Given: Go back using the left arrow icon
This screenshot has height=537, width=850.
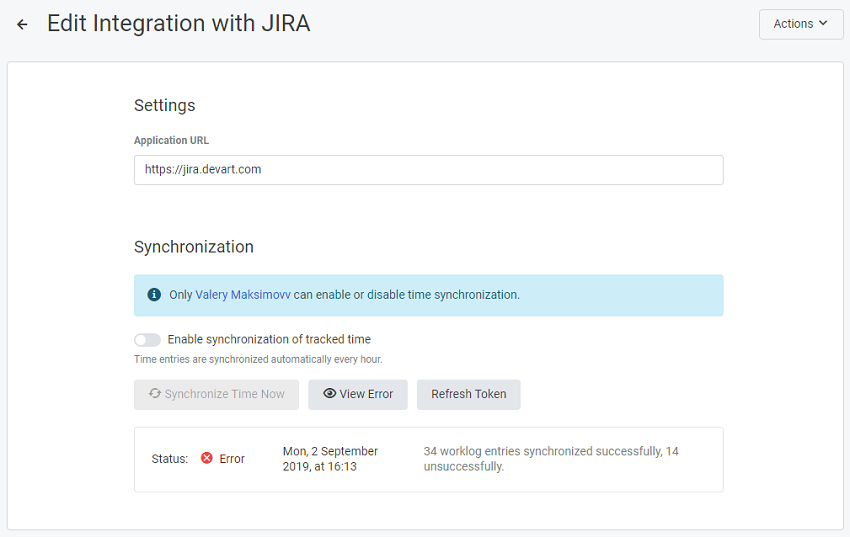Looking at the screenshot, I should [22, 24].
